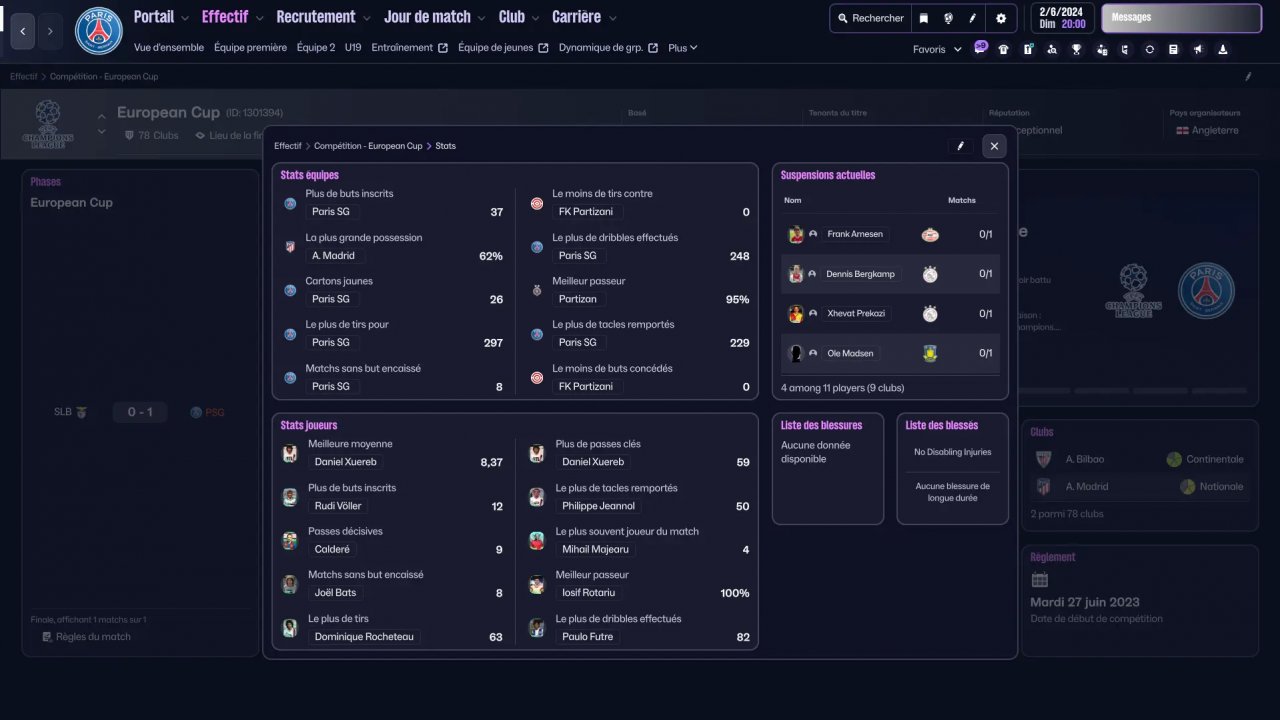Open the Messages button
The width and height of the screenshot is (1280, 720).
point(1181,18)
